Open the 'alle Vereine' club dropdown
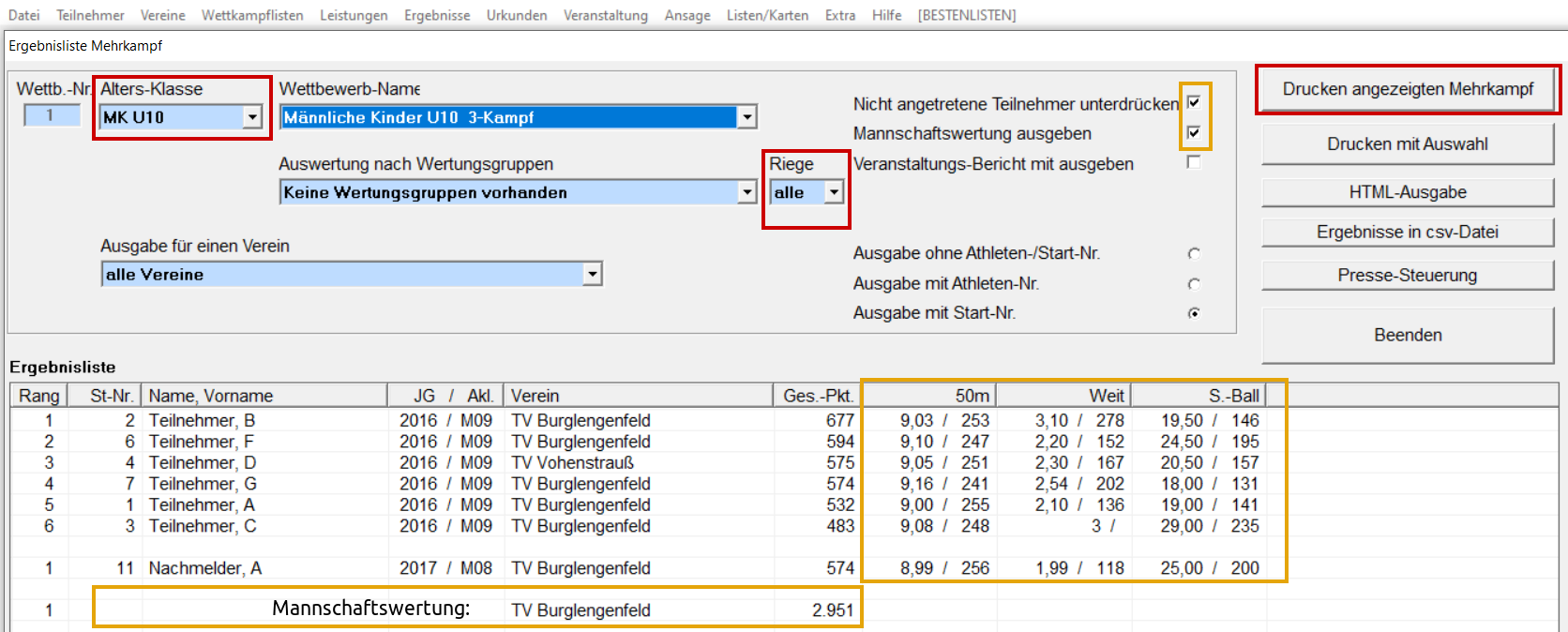 (592, 274)
